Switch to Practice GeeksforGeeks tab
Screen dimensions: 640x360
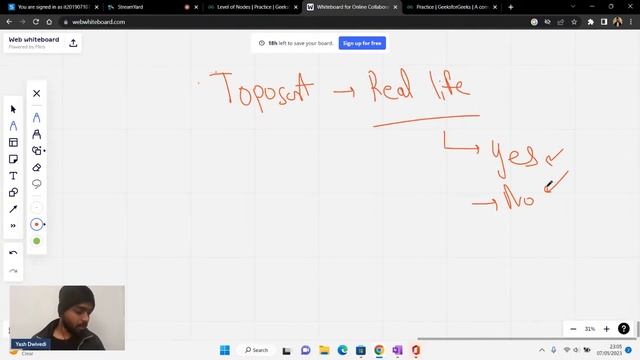pyautogui.click(x=452, y=7)
